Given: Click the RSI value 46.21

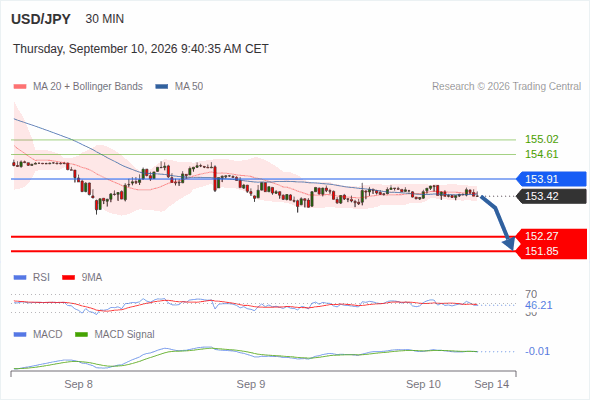Looking at the screenshot, I should 538,305.
